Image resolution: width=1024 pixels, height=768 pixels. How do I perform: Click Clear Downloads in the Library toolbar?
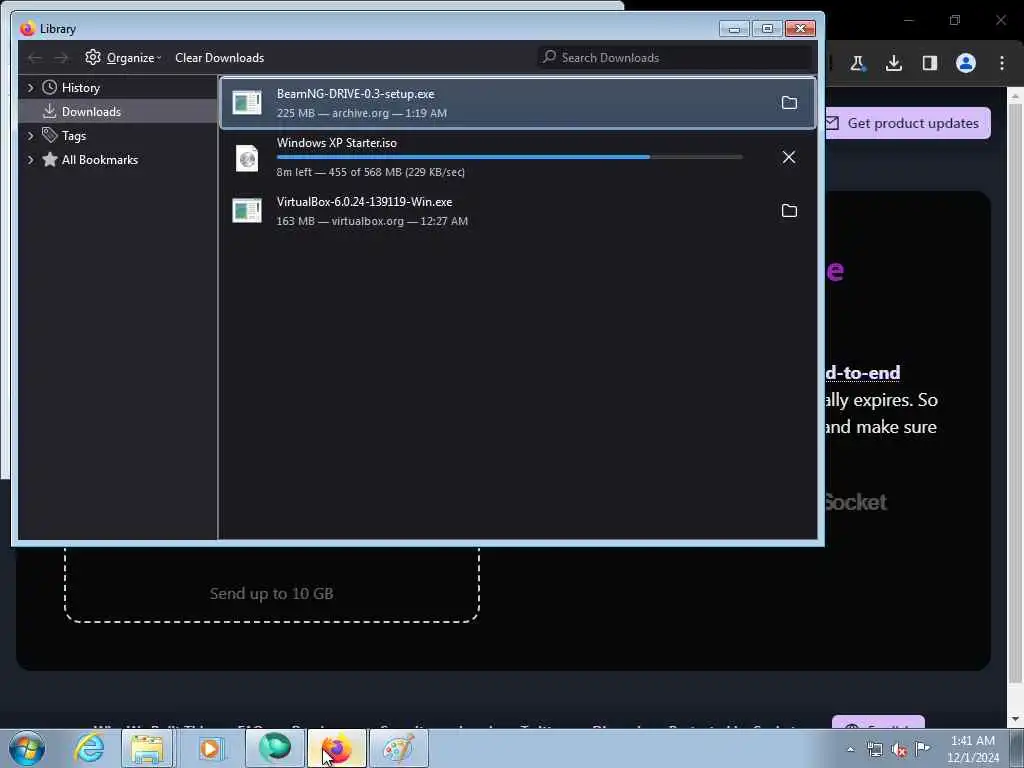(219, 57)
